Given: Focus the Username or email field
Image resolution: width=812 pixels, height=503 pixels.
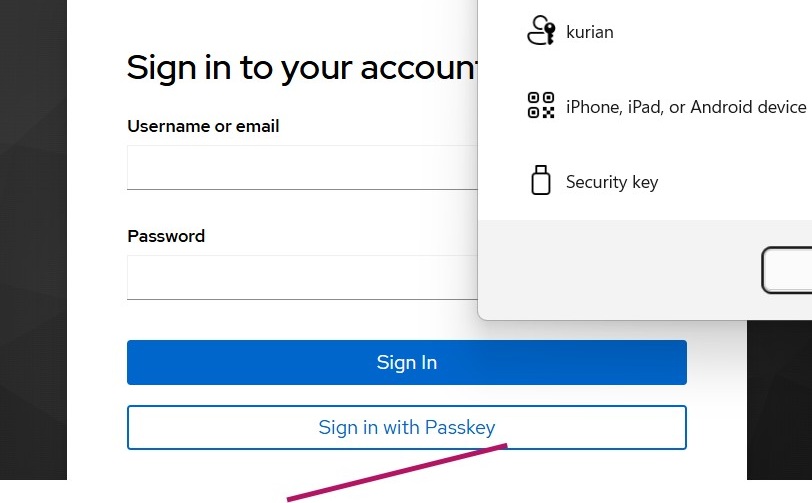Looking at the screenshot, I should pyautogui.click(x=302, y=168).
